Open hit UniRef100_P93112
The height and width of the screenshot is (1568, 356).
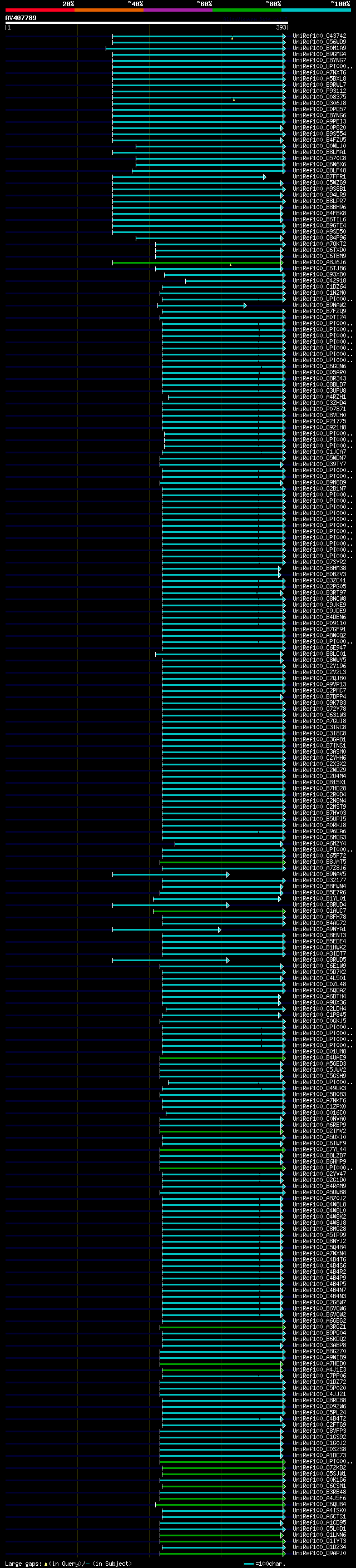[x=319, y=91]
